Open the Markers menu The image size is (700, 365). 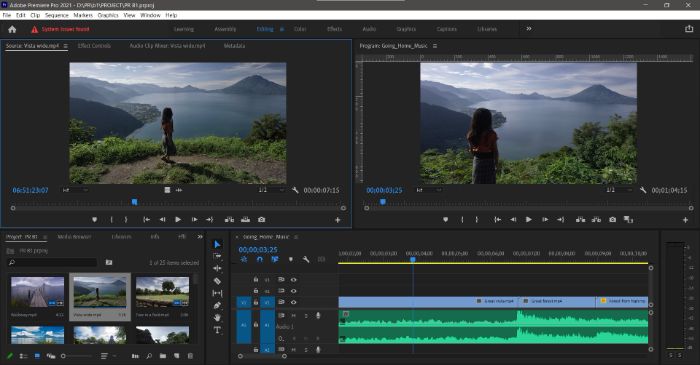click(x=83, y=15)
